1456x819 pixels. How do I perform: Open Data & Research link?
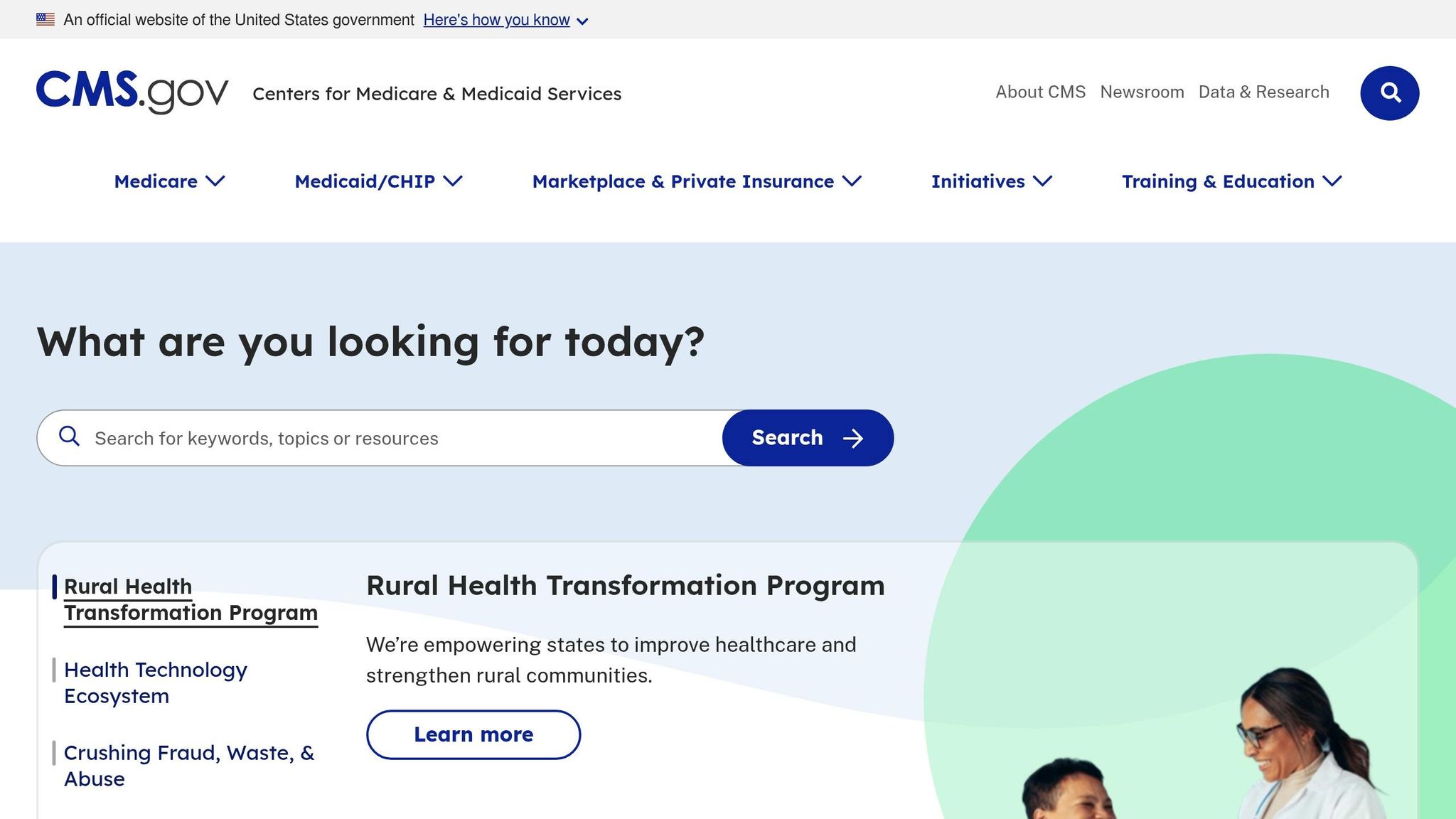[1263, 92]
